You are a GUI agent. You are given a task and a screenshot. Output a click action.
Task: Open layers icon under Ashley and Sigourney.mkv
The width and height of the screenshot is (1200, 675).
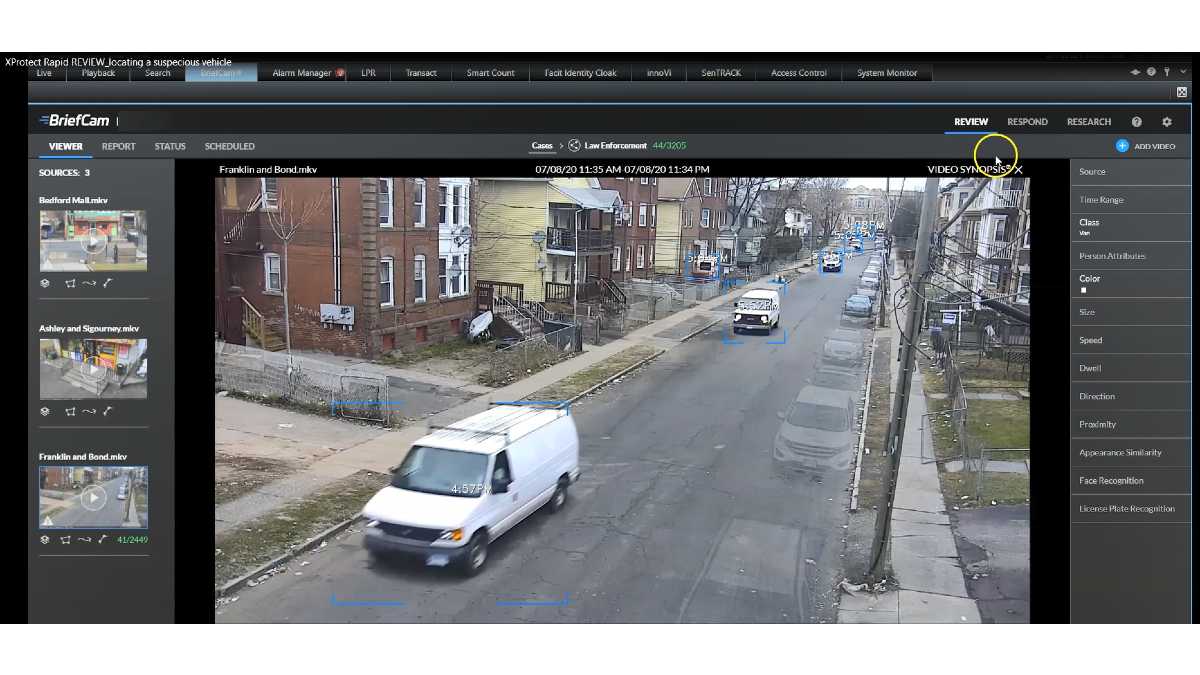click(x=45, y=411)
